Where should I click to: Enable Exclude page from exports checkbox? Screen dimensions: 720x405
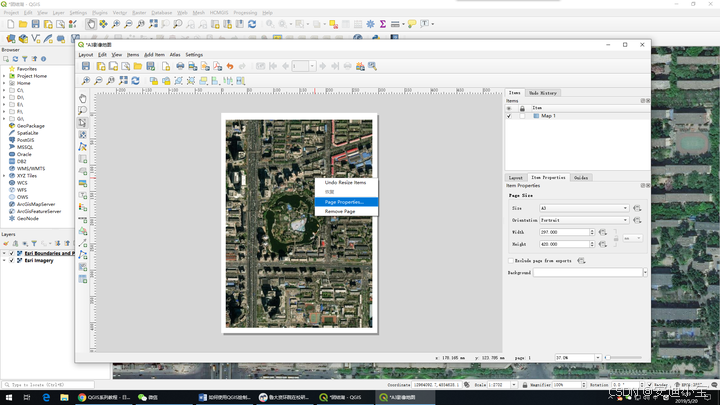510,260
